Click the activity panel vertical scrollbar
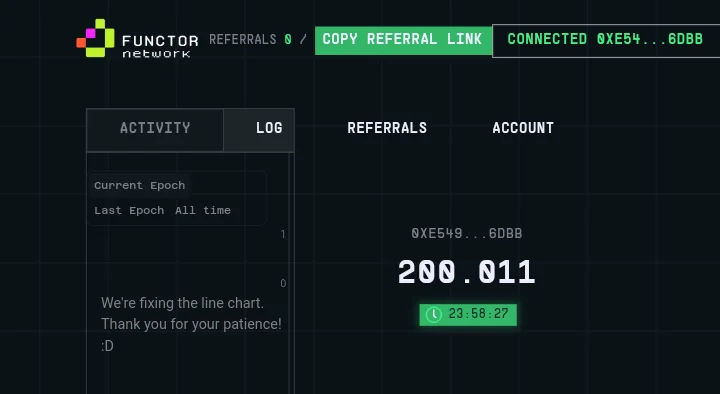 pyautogui.click(x=291, y=273)
